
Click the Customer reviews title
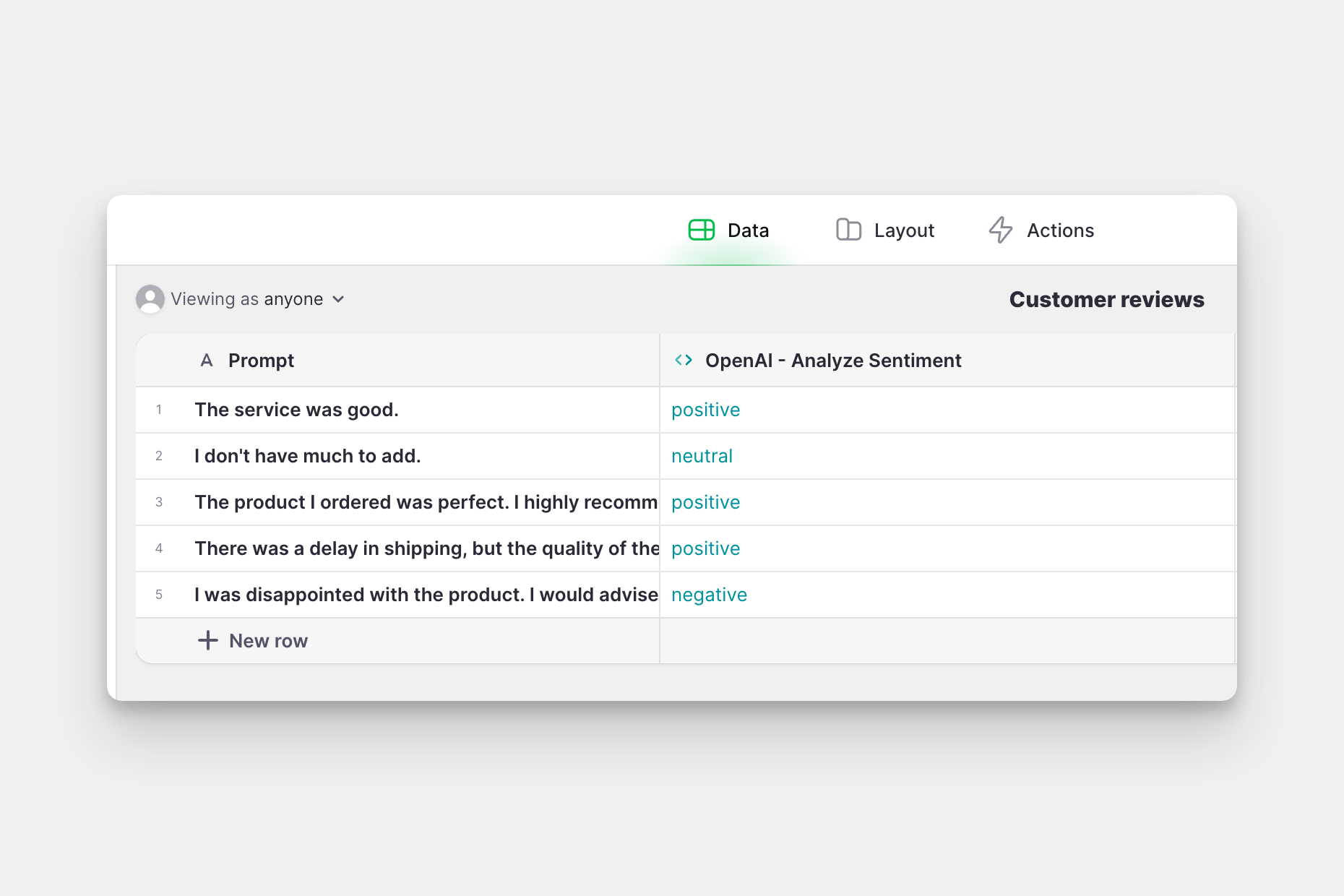point(1106,299)
